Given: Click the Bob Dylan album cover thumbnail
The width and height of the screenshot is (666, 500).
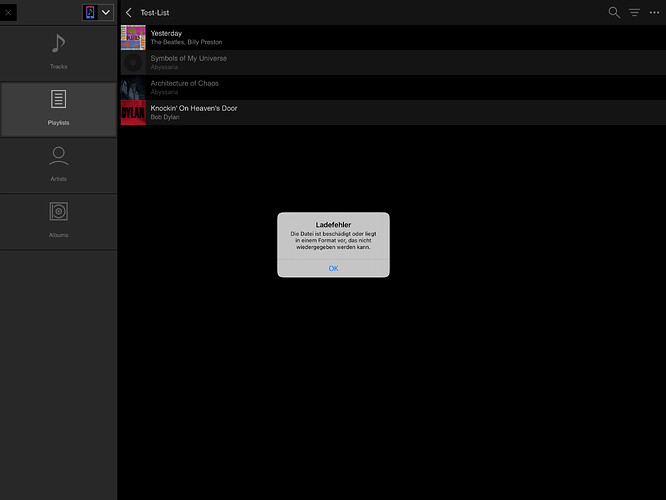Looking at the screenshot, I should click(x=133, y=113).
